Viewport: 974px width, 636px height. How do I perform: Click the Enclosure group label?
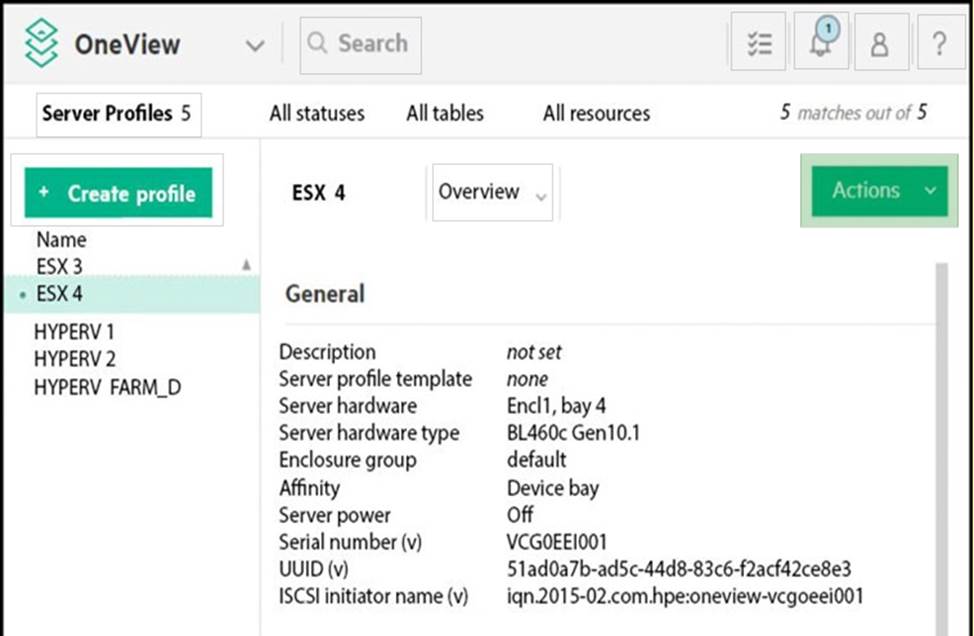(x=347, y=460)
